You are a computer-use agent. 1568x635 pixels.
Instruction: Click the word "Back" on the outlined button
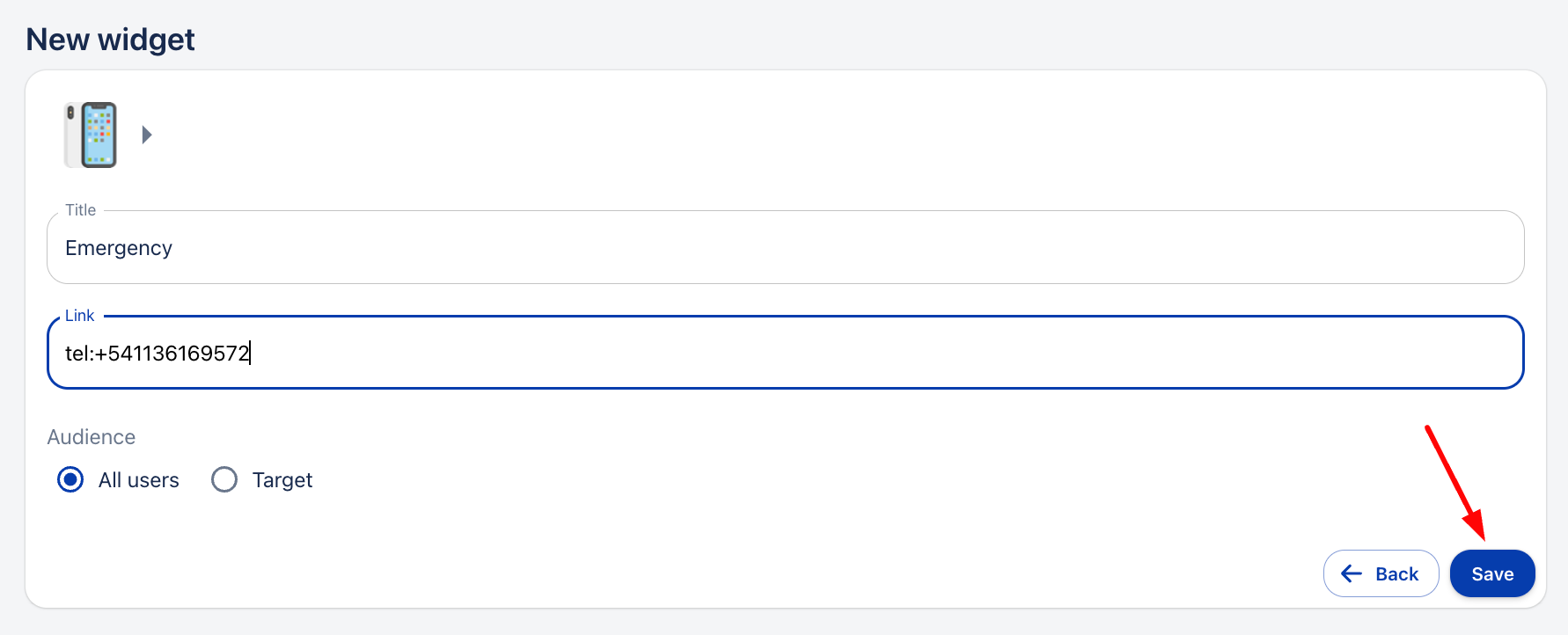pos(1396,574)
